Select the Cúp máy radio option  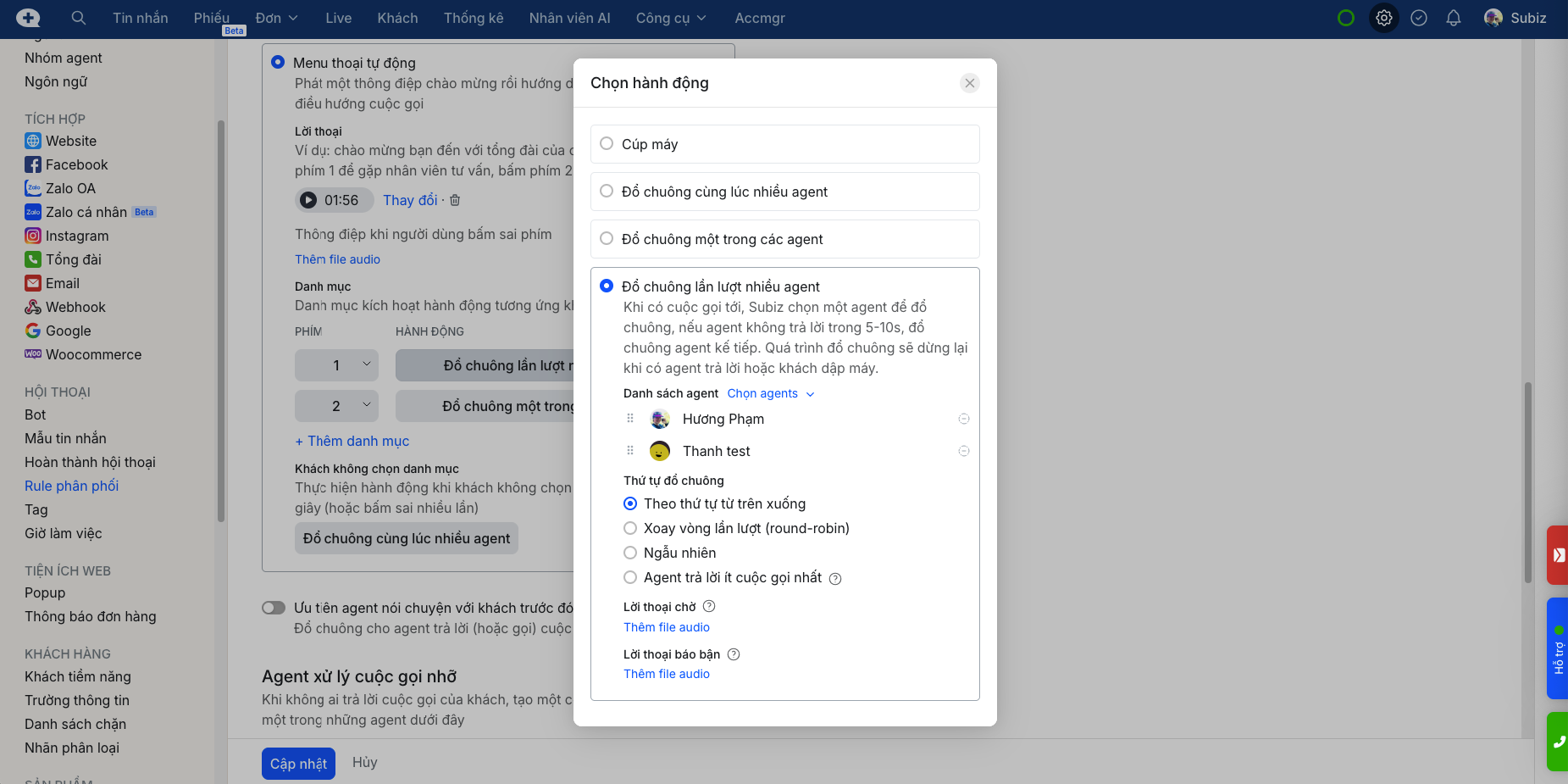[607, 144]
